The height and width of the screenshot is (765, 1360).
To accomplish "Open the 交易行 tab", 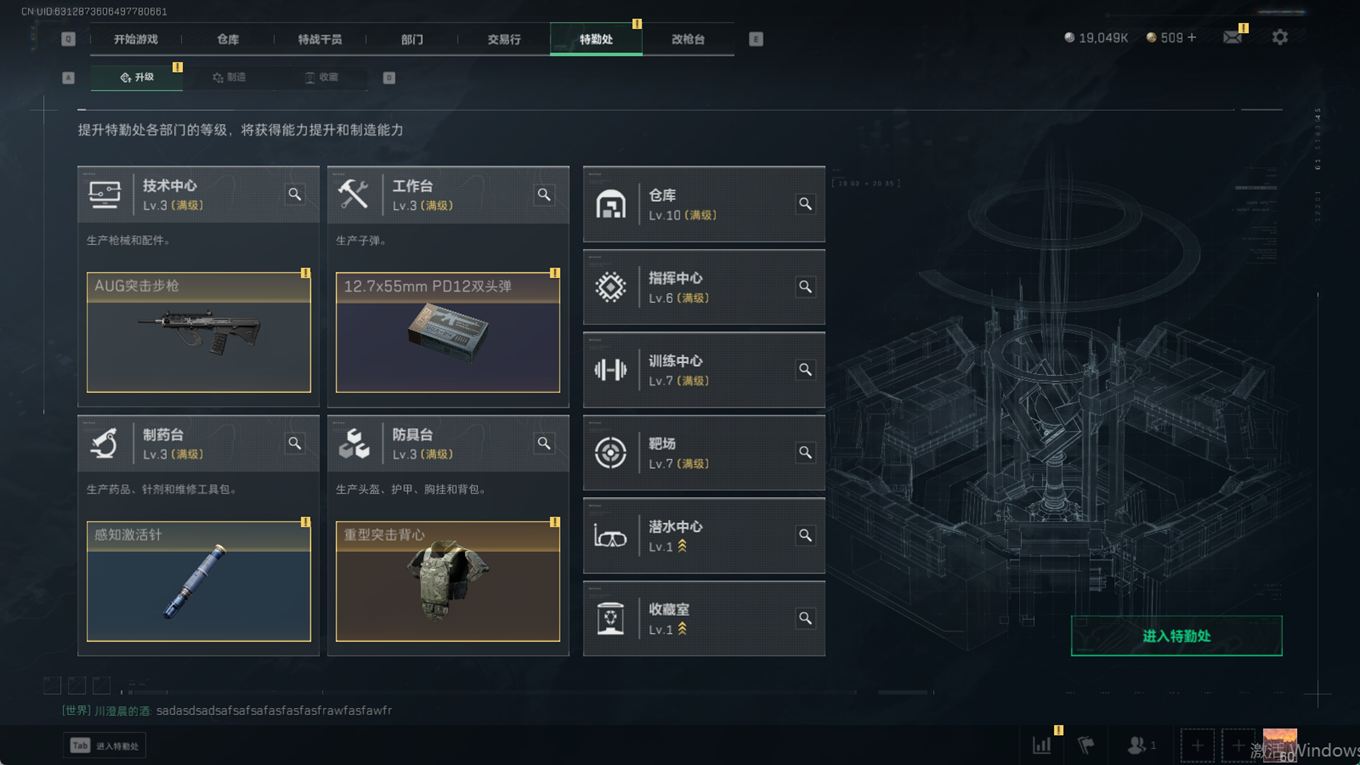I will tap(504, 39).
